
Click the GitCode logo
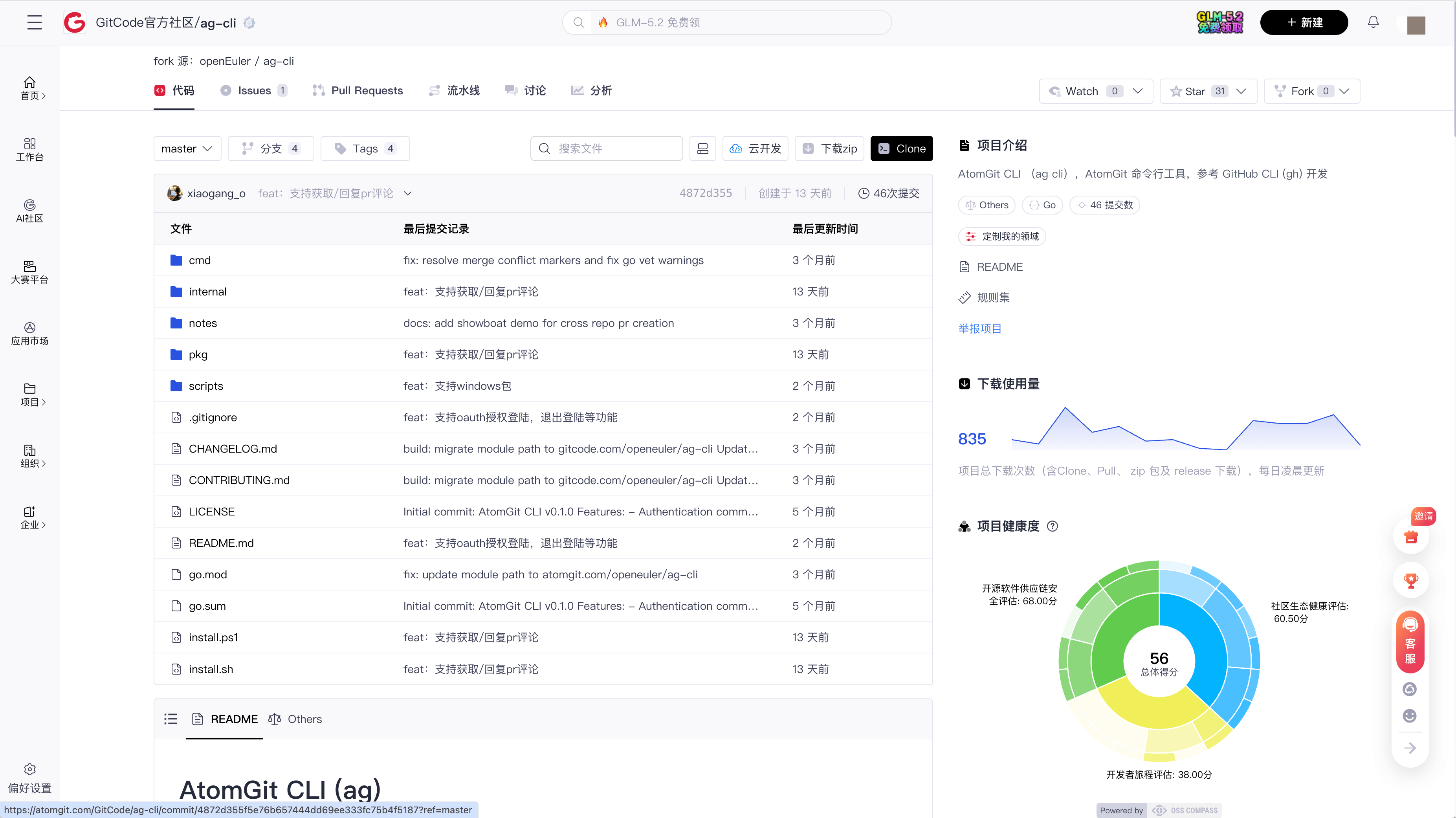tap(75, 23)
